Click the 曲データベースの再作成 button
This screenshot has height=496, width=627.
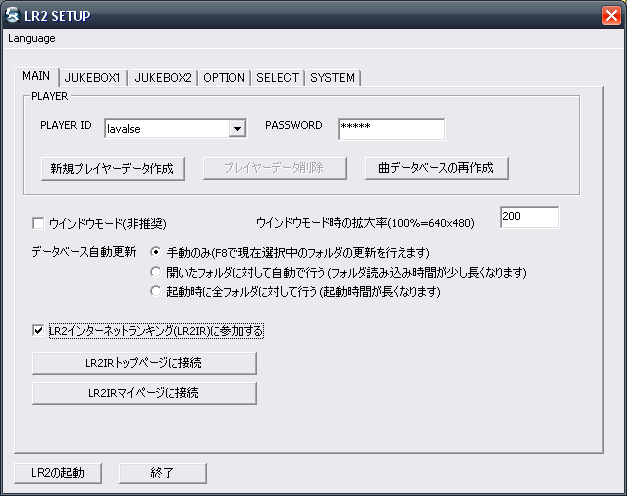(436, 168)
